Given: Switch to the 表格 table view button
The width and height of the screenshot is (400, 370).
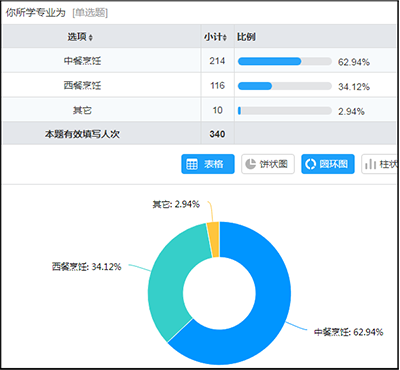Looking at the screenshot, I should tap(208, 164).
